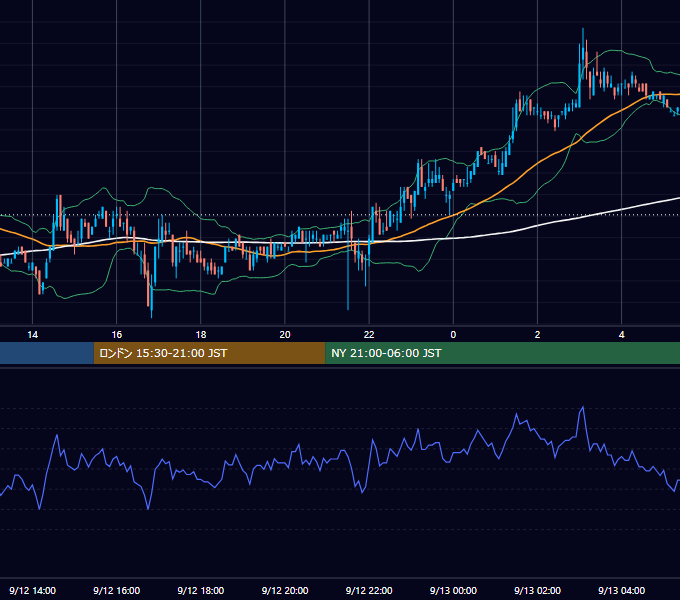Click the 14 hour axis label
Screen dimensions: 680x600
[33, 335]
